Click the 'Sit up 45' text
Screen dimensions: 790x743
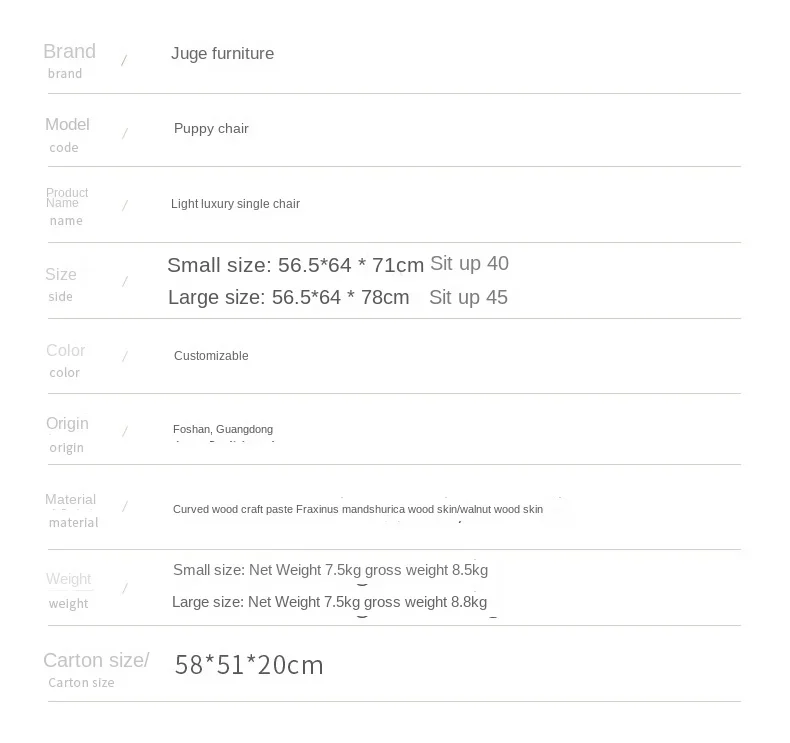point(468,297)
